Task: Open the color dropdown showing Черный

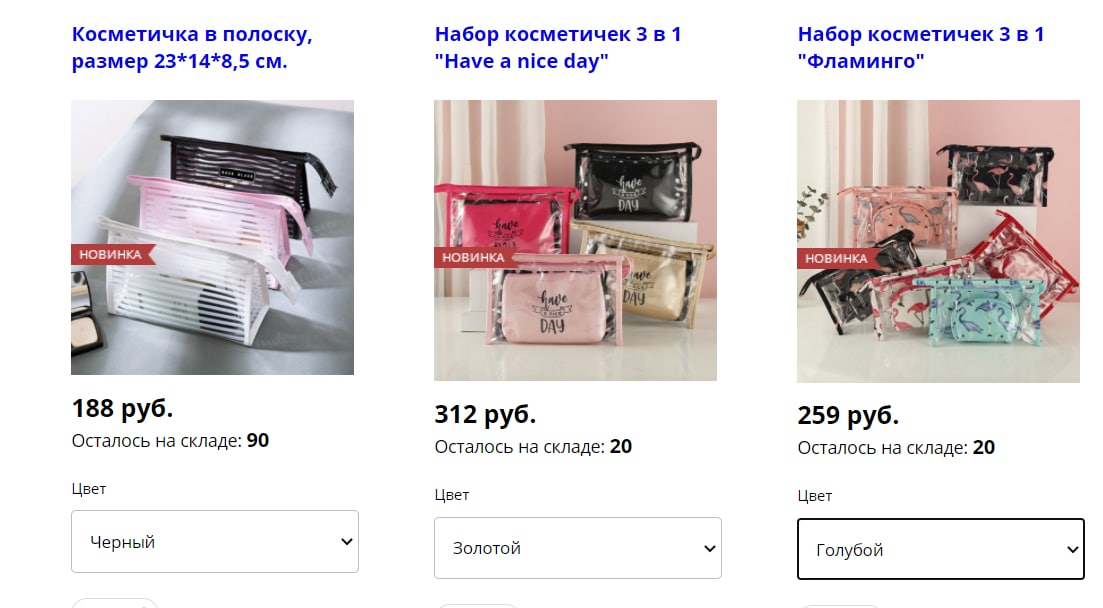Action: pyautogui.click(x=215, y=541)
